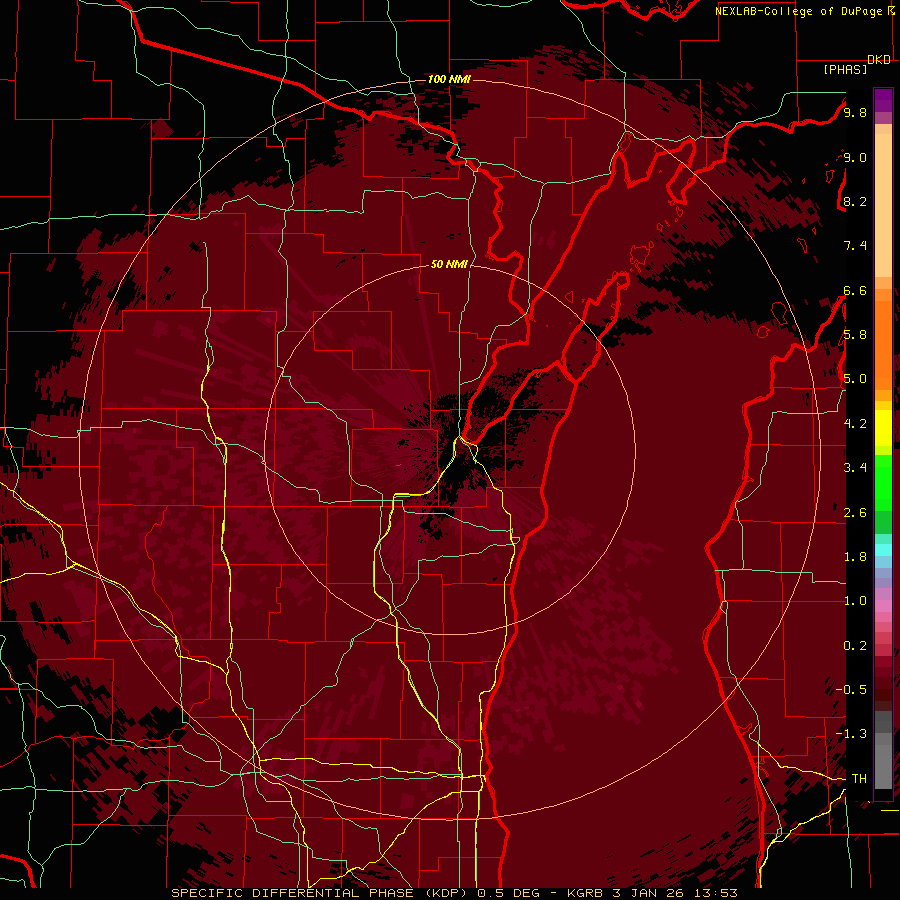Click the 3 JAN 26 date text
The width and height of the screenshot is (900, 900).
(650, 893)
